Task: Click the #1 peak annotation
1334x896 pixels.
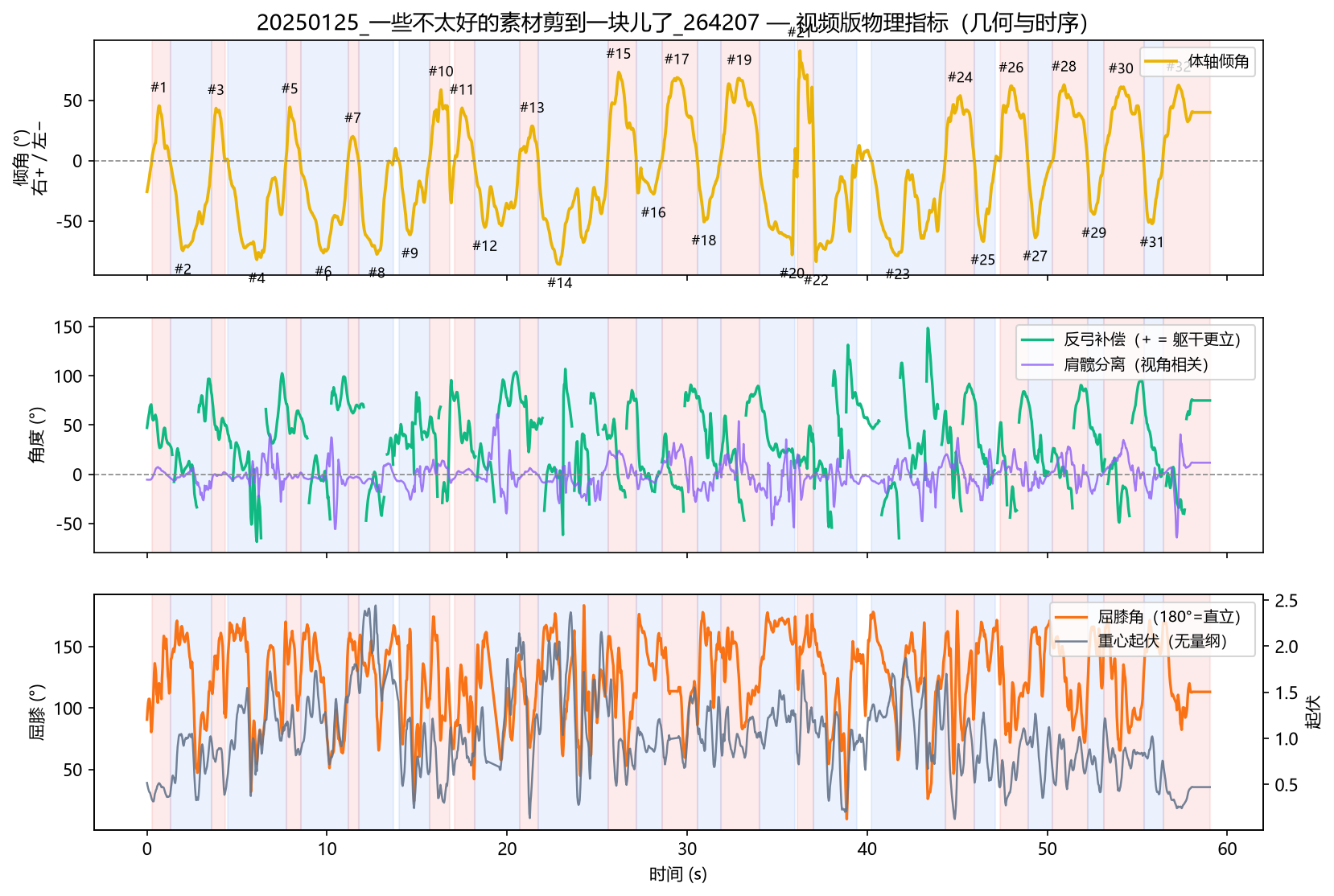Action: pyautogui.click(x=159, y=87)
